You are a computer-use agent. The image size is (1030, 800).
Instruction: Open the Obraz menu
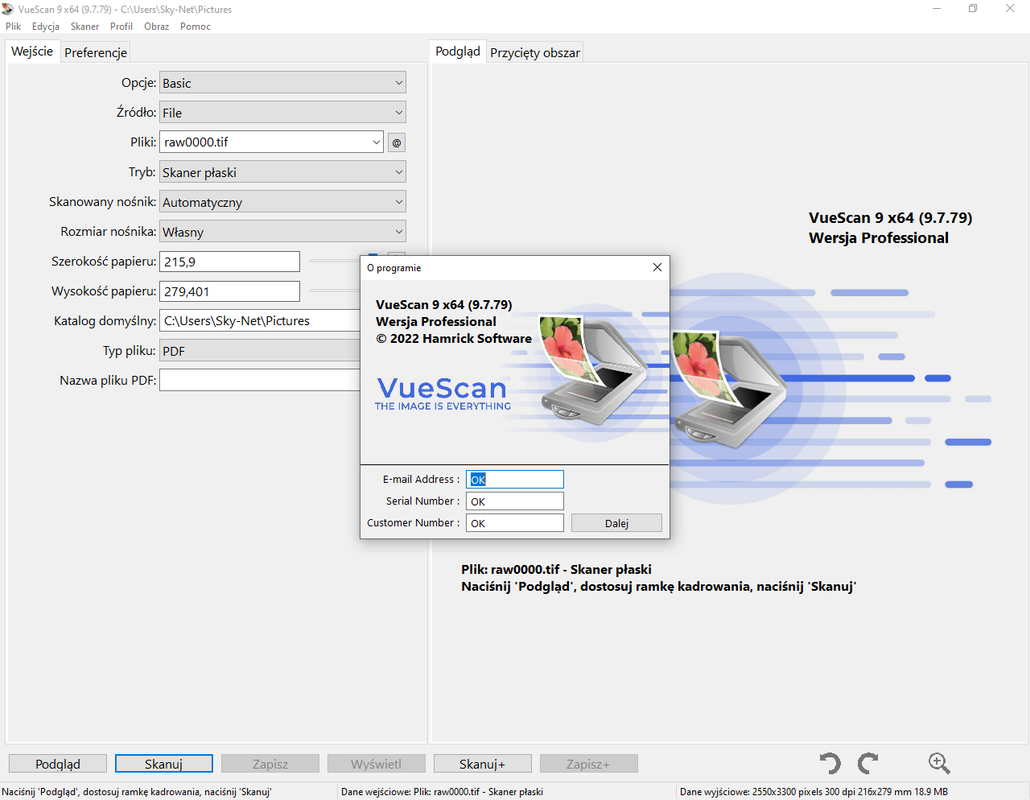point(156,26)
